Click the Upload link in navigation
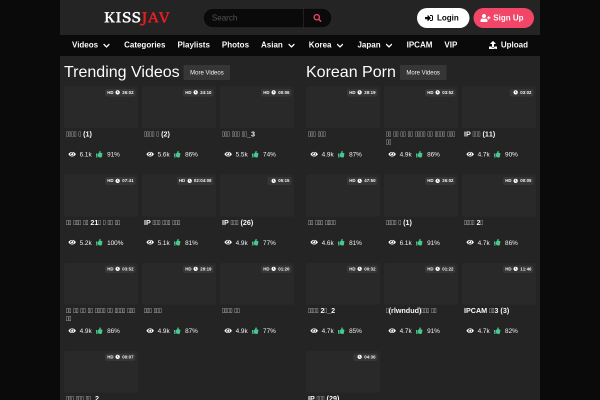This screenshot has height=400, width=600. (x=508, y=45)
